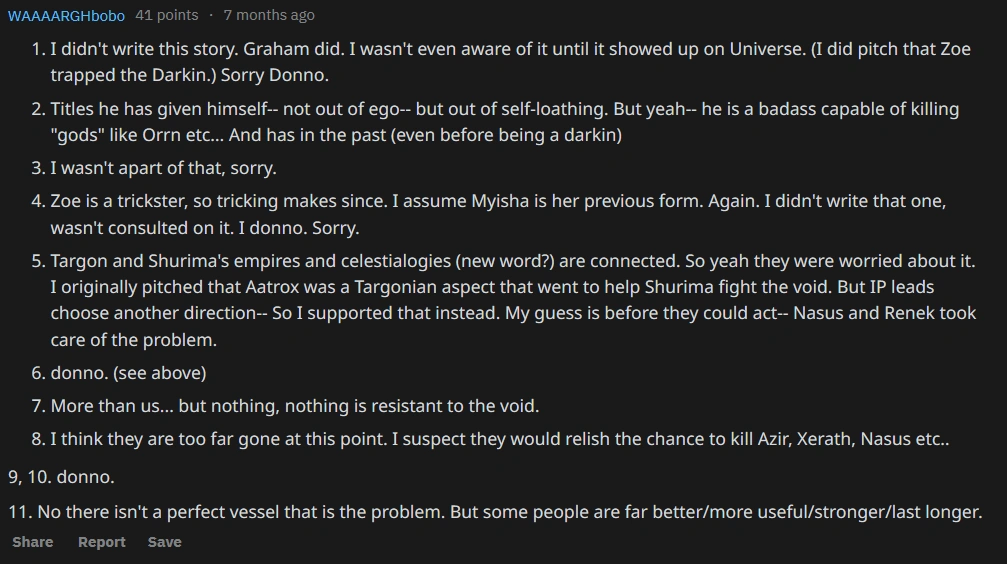Click the "donno. (see above)" line
1007x564 pixels.
click(128, 373)
